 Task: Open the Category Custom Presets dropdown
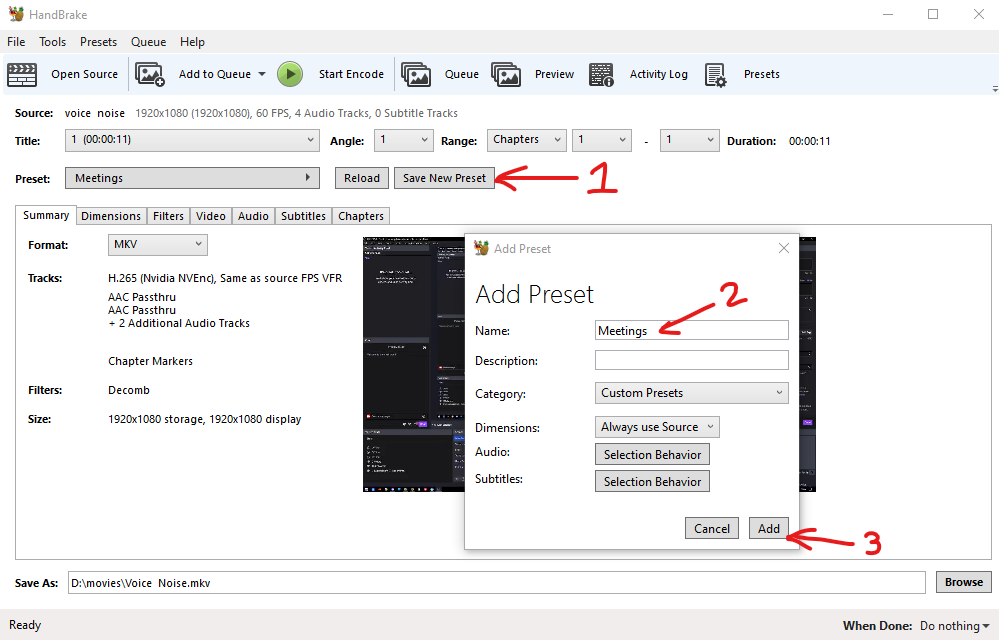coord(691,393)
